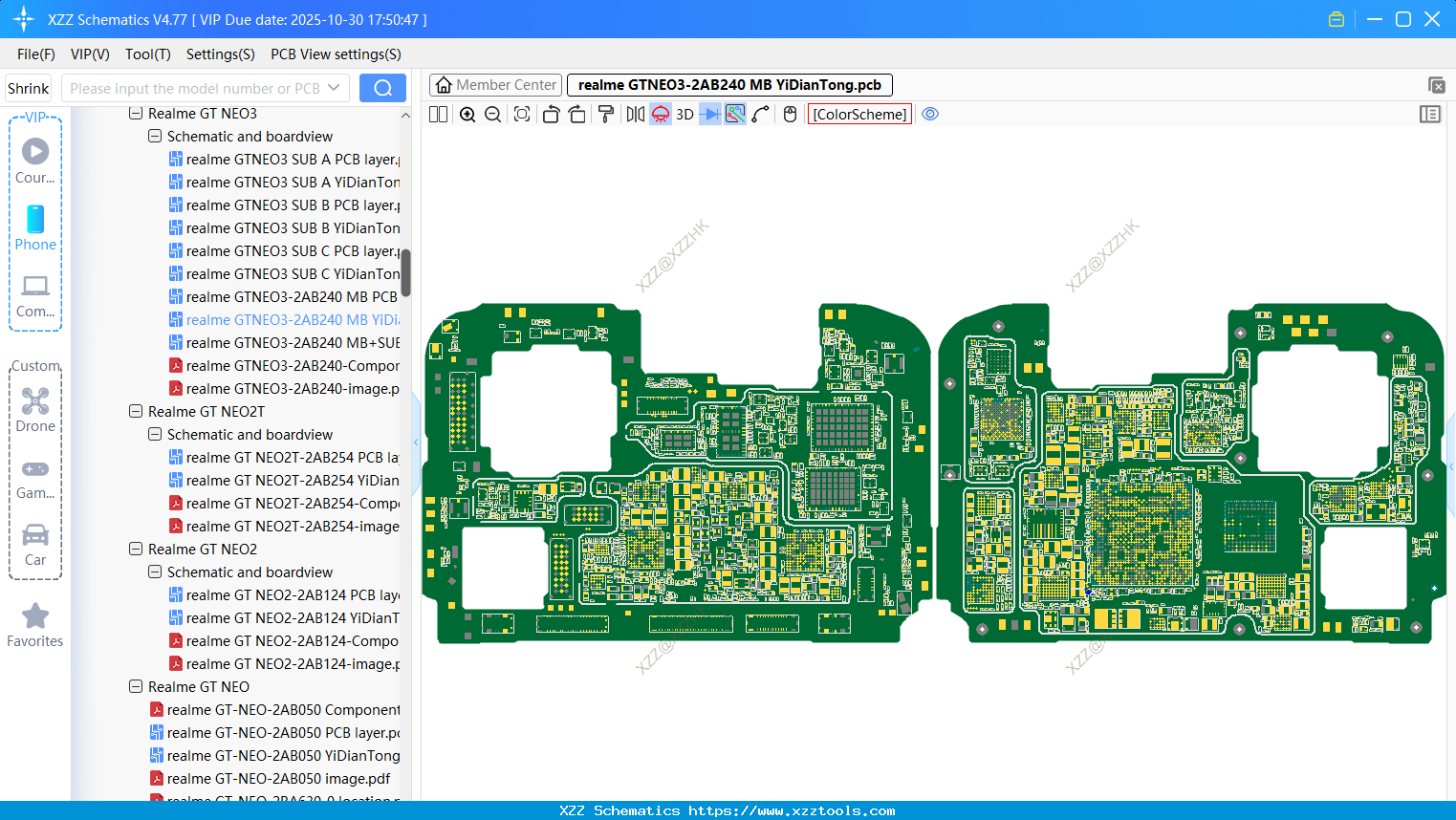This screenshot has height=820, width=1456.
Task: Collapse the Realme GT NEO3 tree node
Action: pos(136,114)
